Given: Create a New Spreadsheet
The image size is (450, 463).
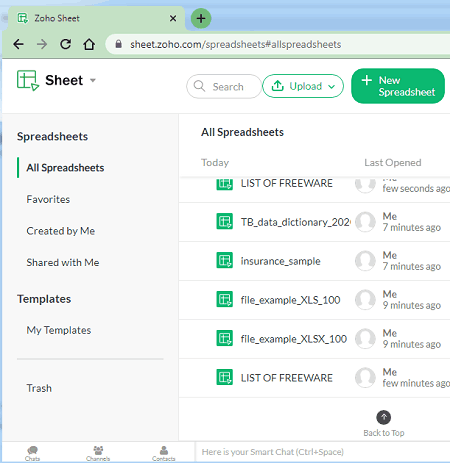Looking at the screenshot, I should click(x=398, y=86).
